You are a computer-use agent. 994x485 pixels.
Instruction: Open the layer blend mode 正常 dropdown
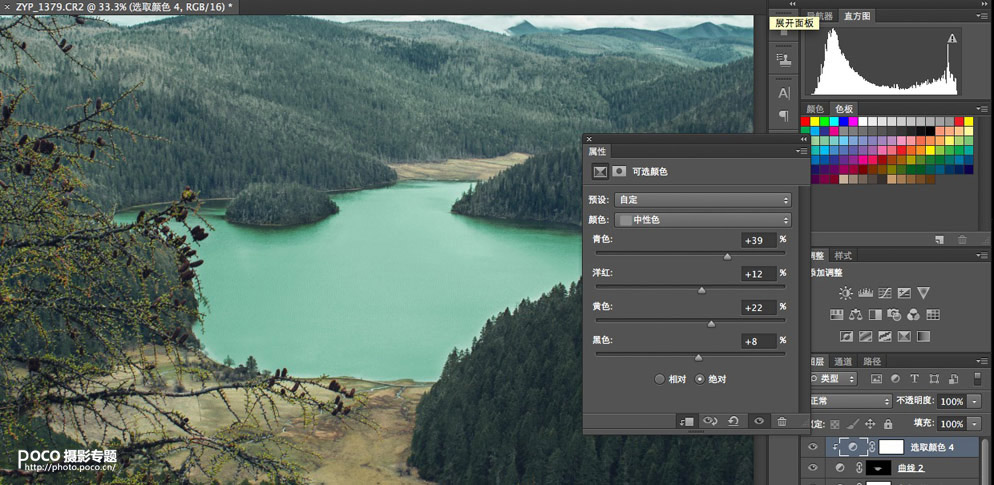pos(850,401)
